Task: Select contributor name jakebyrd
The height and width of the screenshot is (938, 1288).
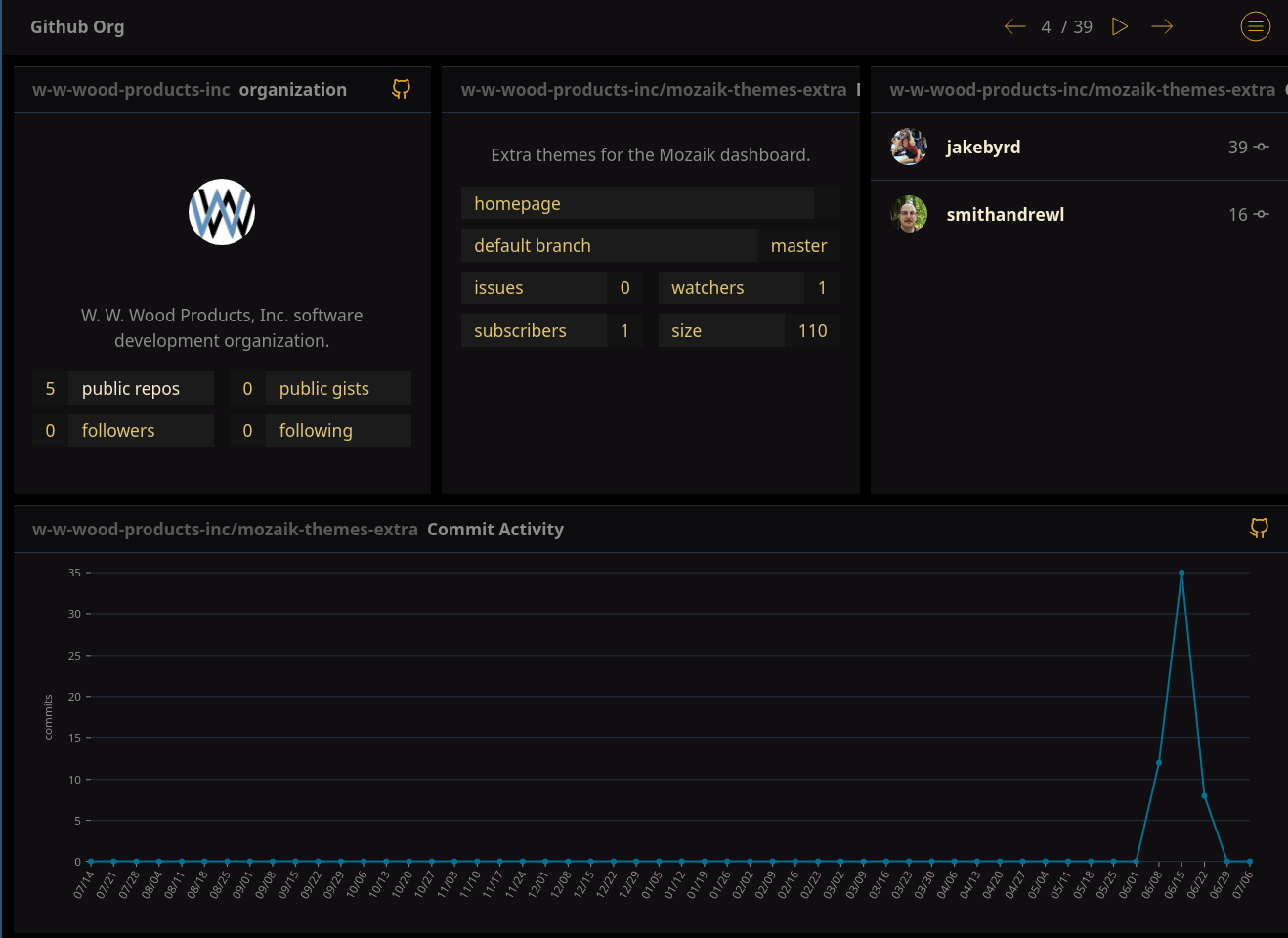Action: pyautogui.click(x=983, y=147)
